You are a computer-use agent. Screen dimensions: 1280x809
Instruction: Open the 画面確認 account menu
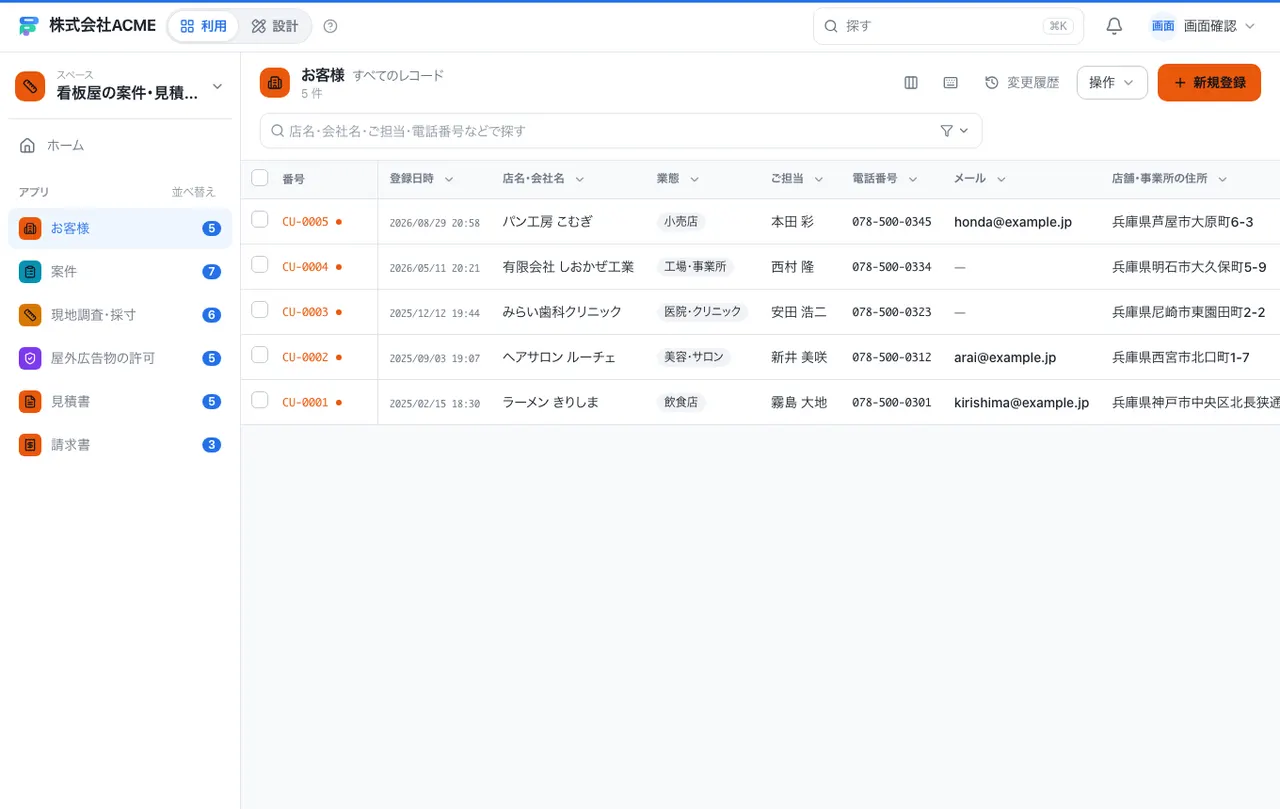point(1203,26)
